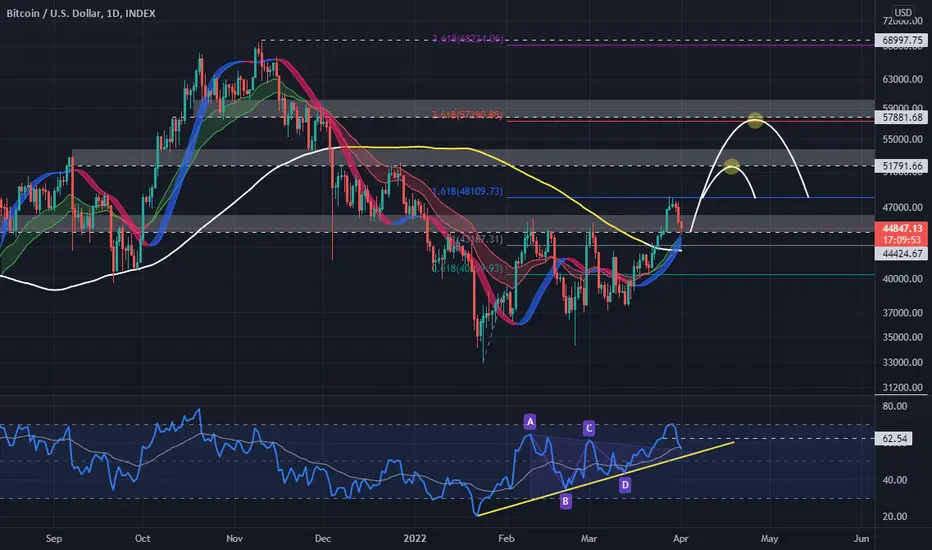Click the purple C marker on RSI
The width and height of the screenshot is (932, 550).
[x=588, y=428]
